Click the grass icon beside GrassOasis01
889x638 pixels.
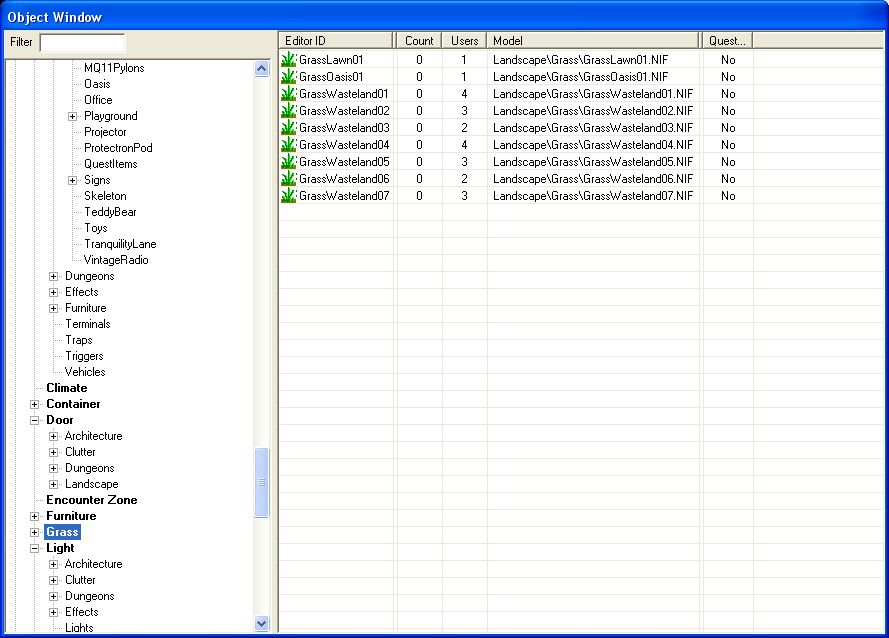tap(289, 77)
